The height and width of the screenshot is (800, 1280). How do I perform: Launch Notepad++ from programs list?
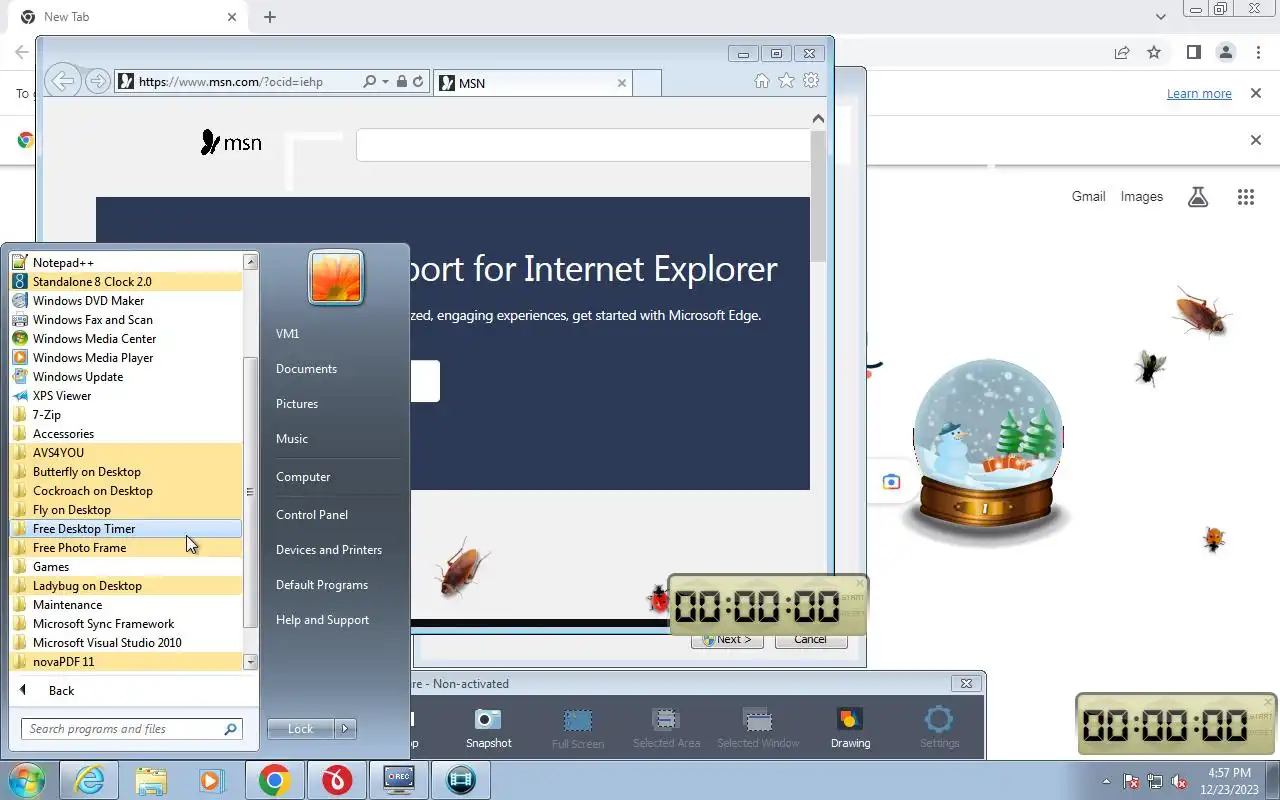click(x=126, y=263)
